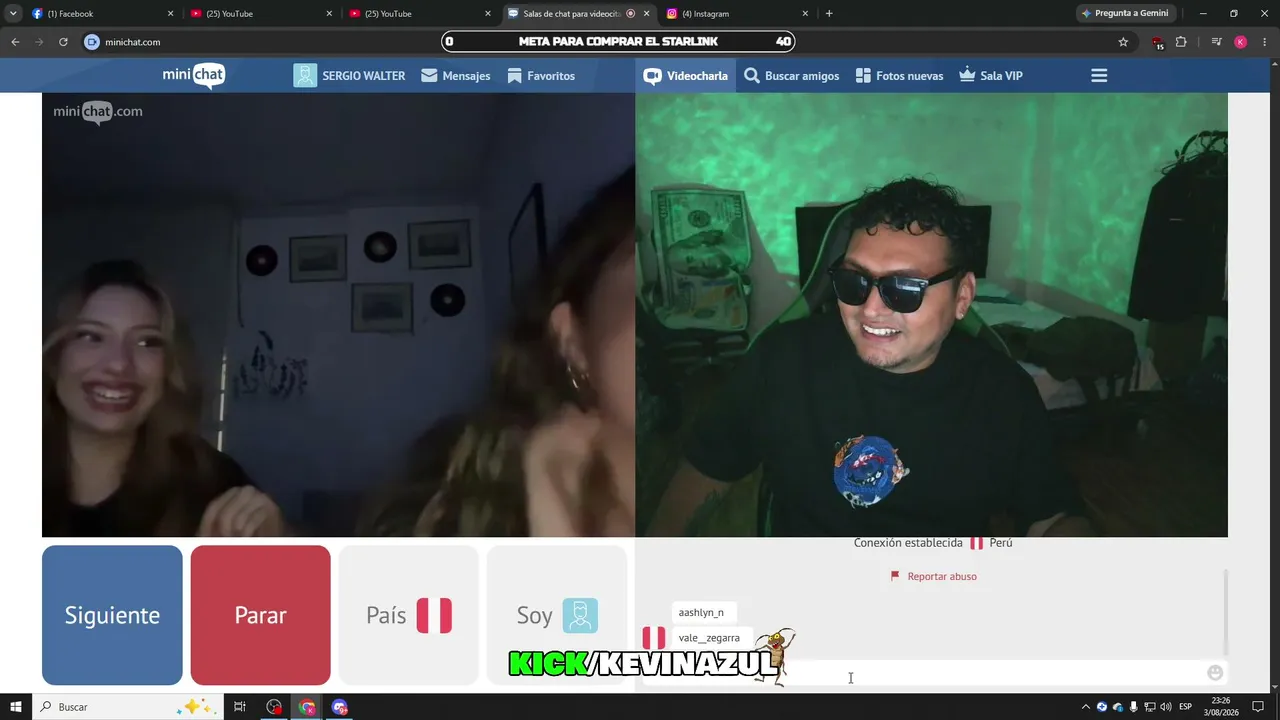Image resolution: width=1280 pixels, height=720 pixels.
Task: Open the clock showing 23:26
Action: [x=1221, y=707]
